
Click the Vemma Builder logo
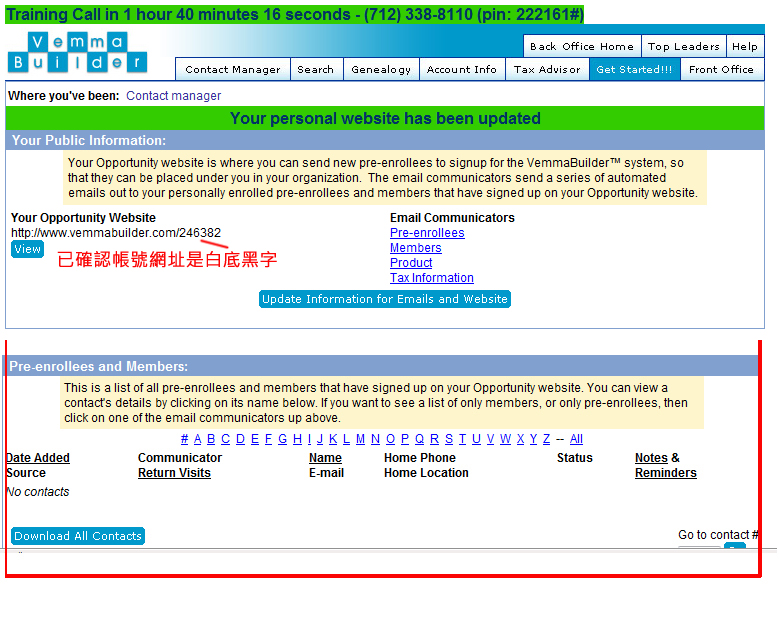(78, 52)
